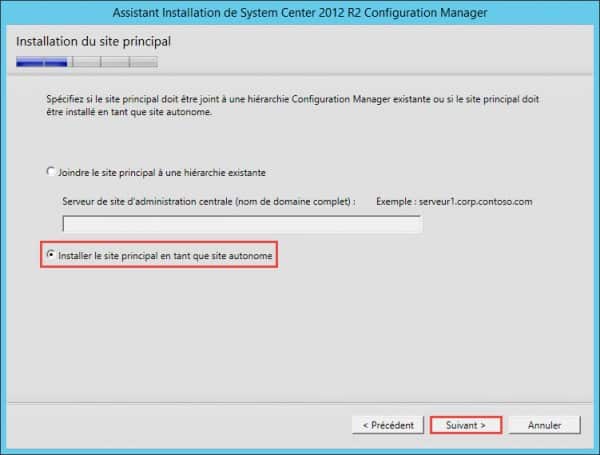The height and width of the screenshot is (455, 600).
Task: Click the 'Serveur de site d'administration centrale' label
Action: tap(209, 202)
